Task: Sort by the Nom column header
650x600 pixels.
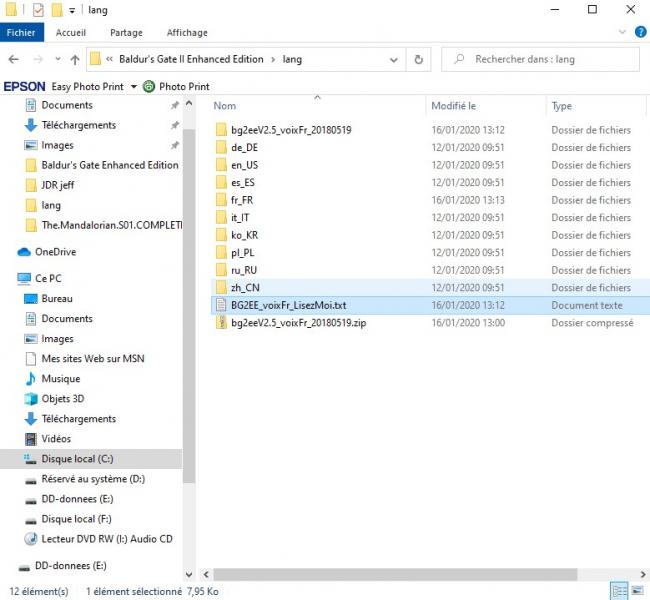Action: tap(225, 106)
